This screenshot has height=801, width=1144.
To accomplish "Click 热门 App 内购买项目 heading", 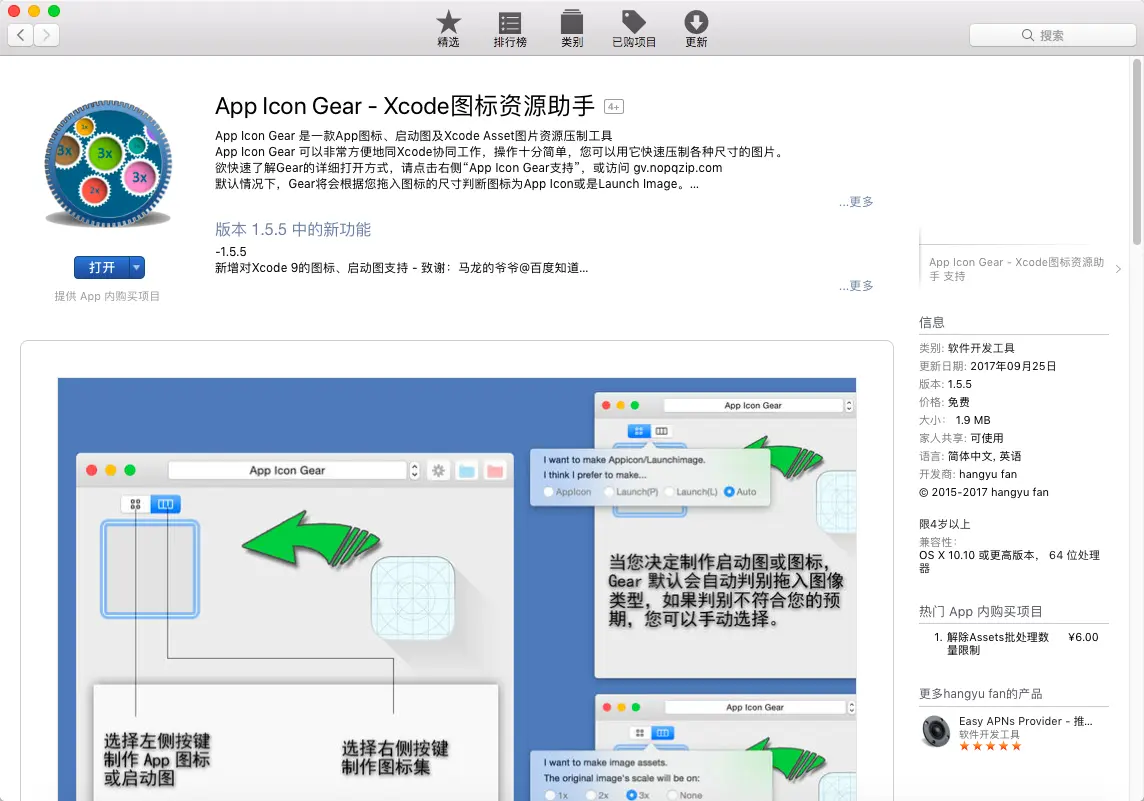I will (980, 611).
